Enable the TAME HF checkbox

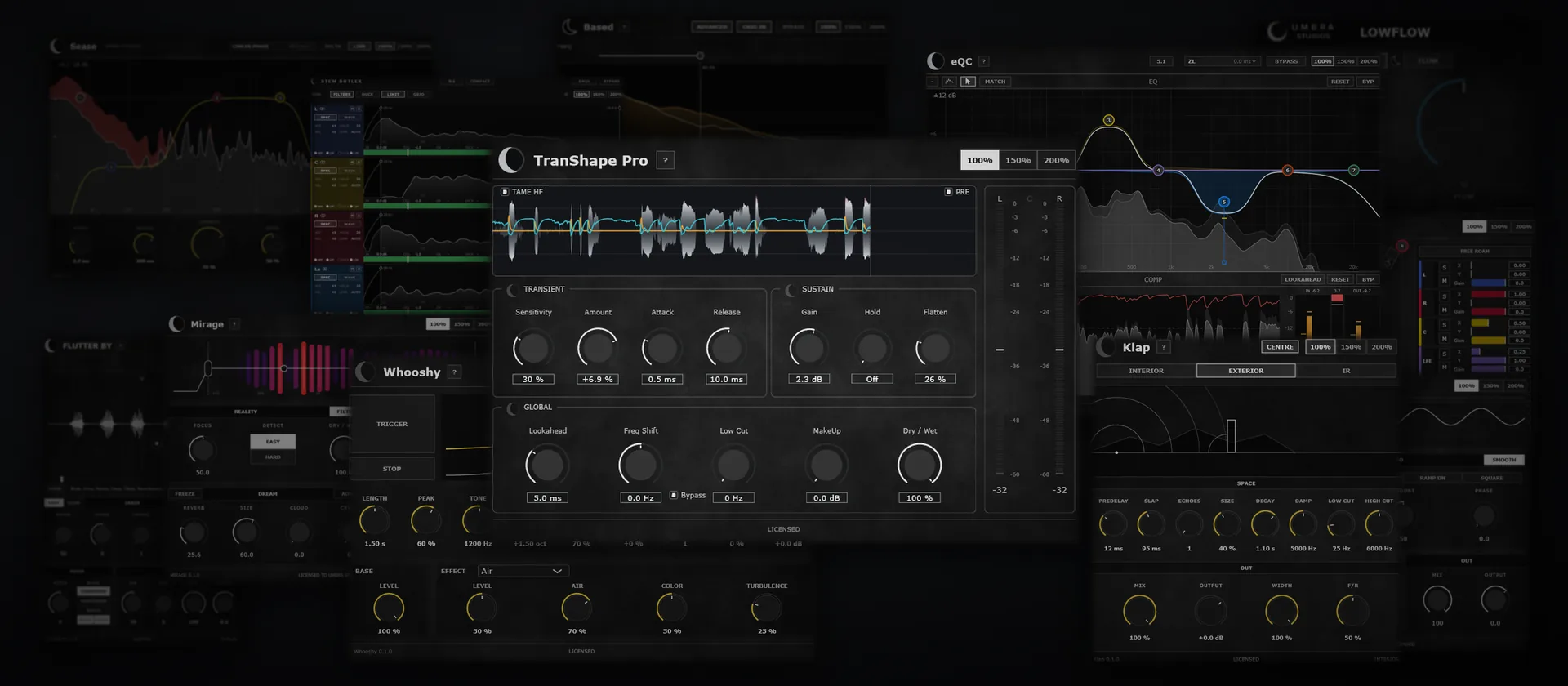[x=505, y=192]
